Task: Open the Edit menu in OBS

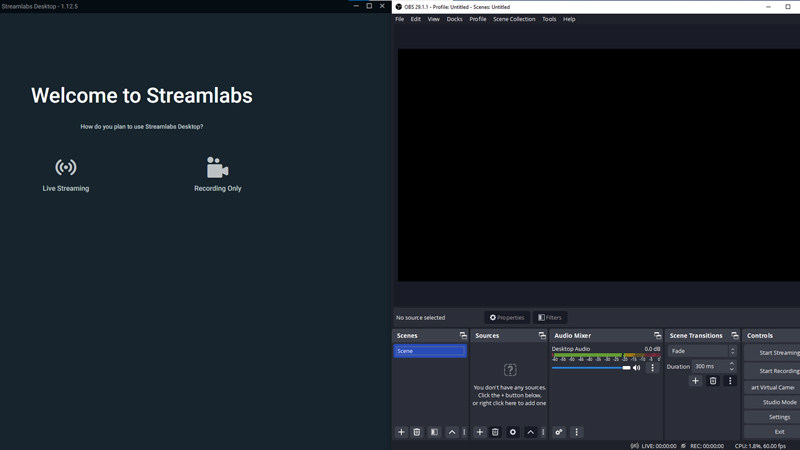Action: click(x=416, y=19)
